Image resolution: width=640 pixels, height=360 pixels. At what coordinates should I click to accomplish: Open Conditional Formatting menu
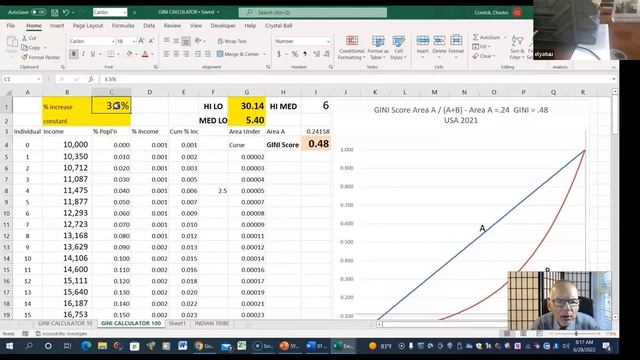click(x=351, y=47)
